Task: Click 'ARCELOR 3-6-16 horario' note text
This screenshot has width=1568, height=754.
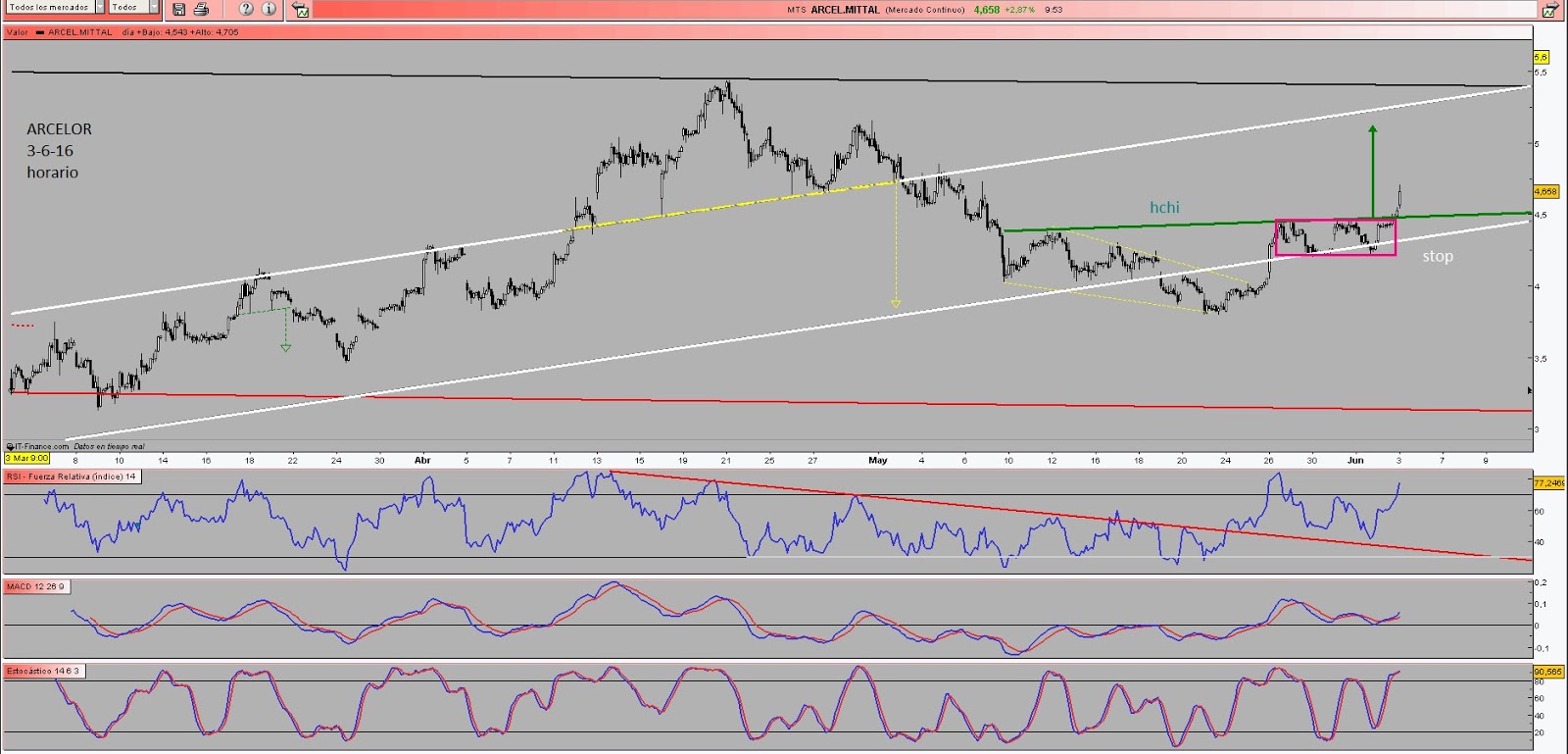Action: (x=59, y=150)
